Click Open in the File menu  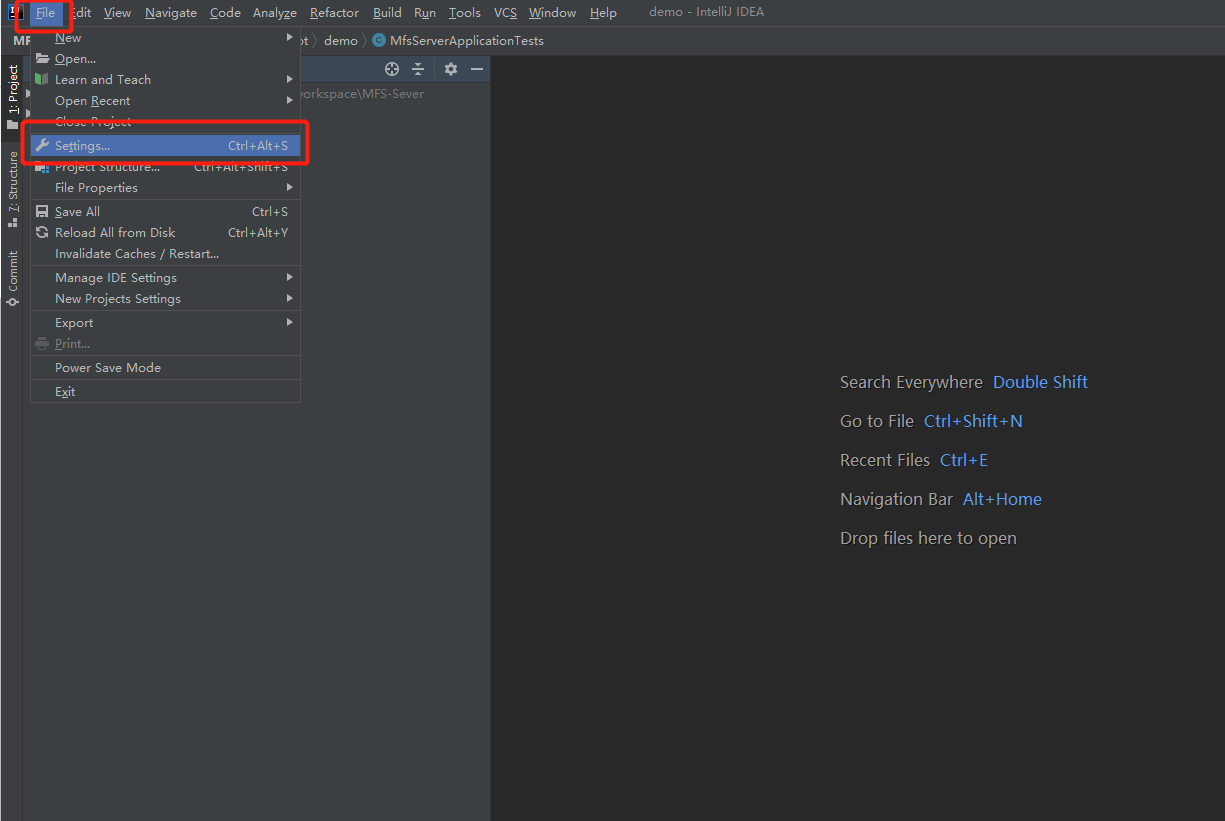pos(75,58)
